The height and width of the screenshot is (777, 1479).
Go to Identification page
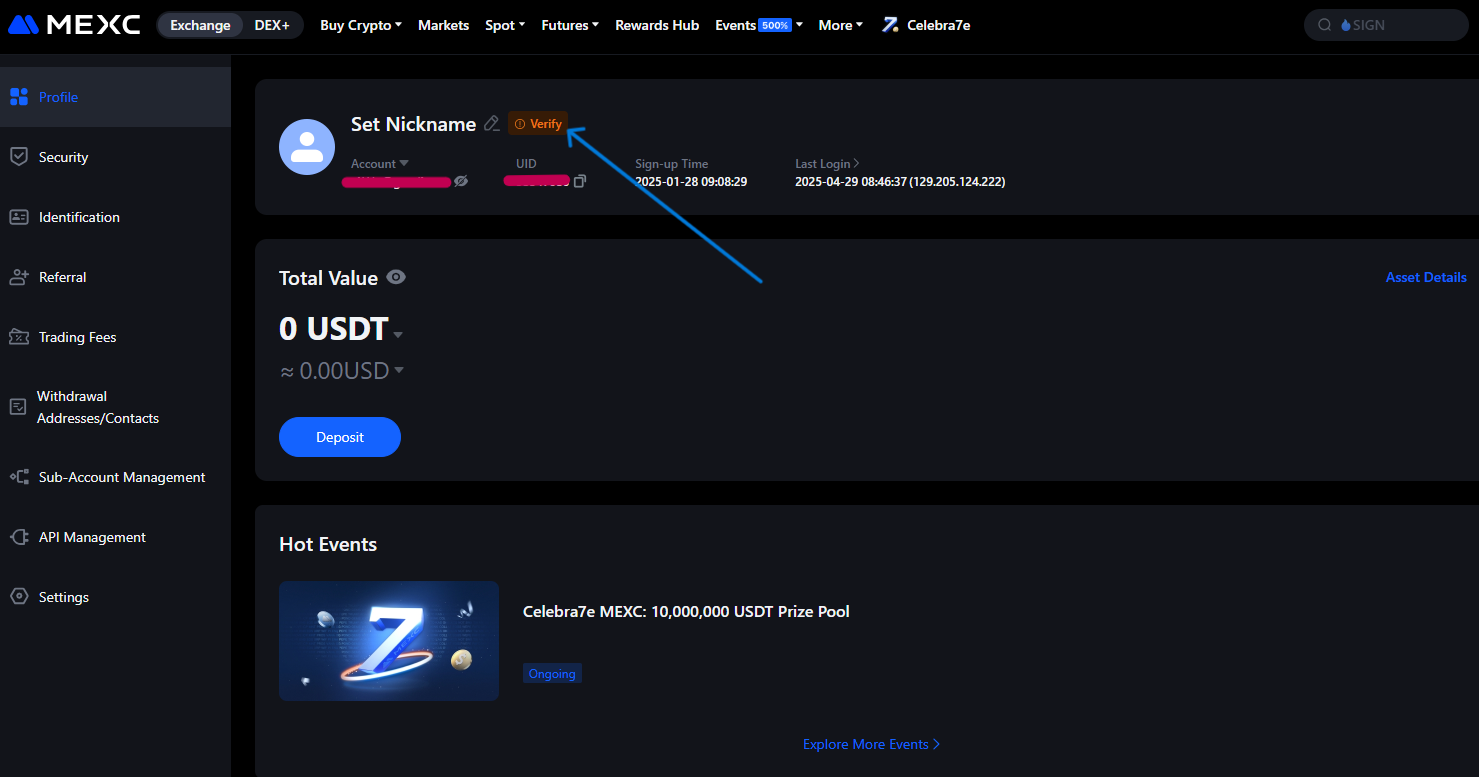coord(115,217)
